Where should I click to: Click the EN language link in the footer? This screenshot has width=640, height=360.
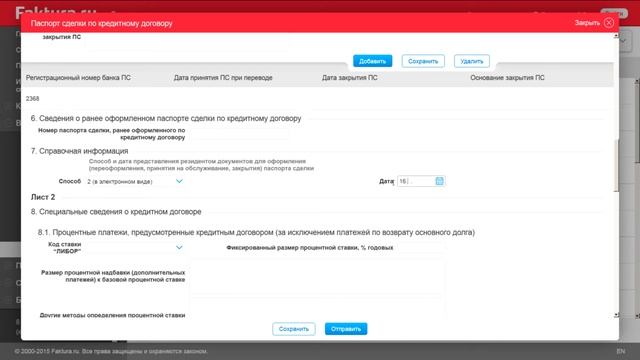pos(620,351)
